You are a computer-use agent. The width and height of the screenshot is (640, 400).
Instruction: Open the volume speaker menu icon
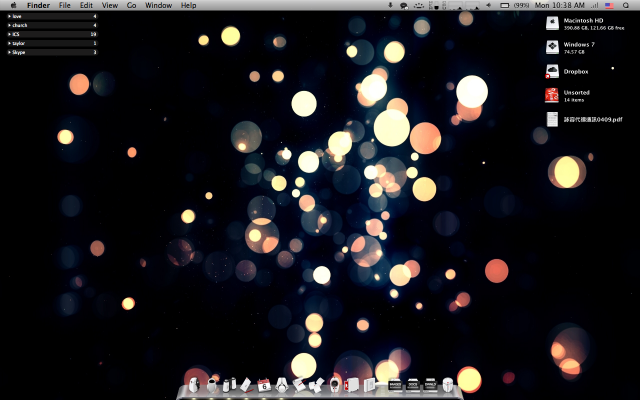tap(489, 5)
